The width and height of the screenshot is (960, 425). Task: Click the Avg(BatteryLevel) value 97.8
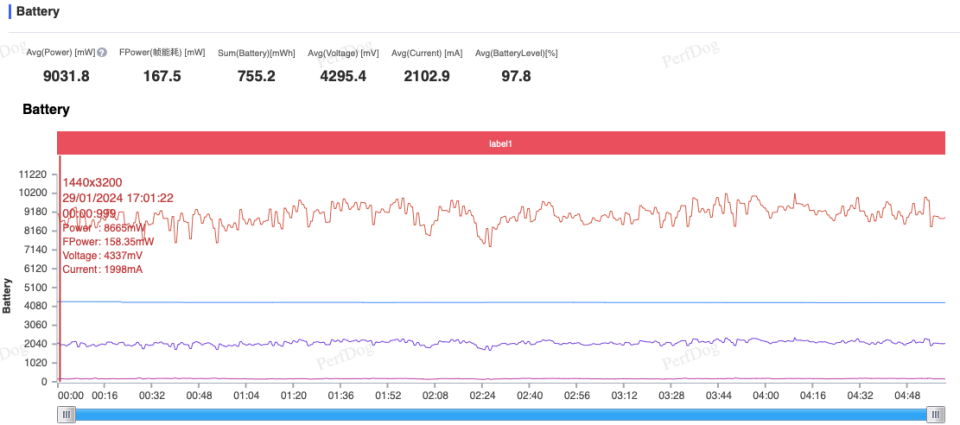[516, 77]
